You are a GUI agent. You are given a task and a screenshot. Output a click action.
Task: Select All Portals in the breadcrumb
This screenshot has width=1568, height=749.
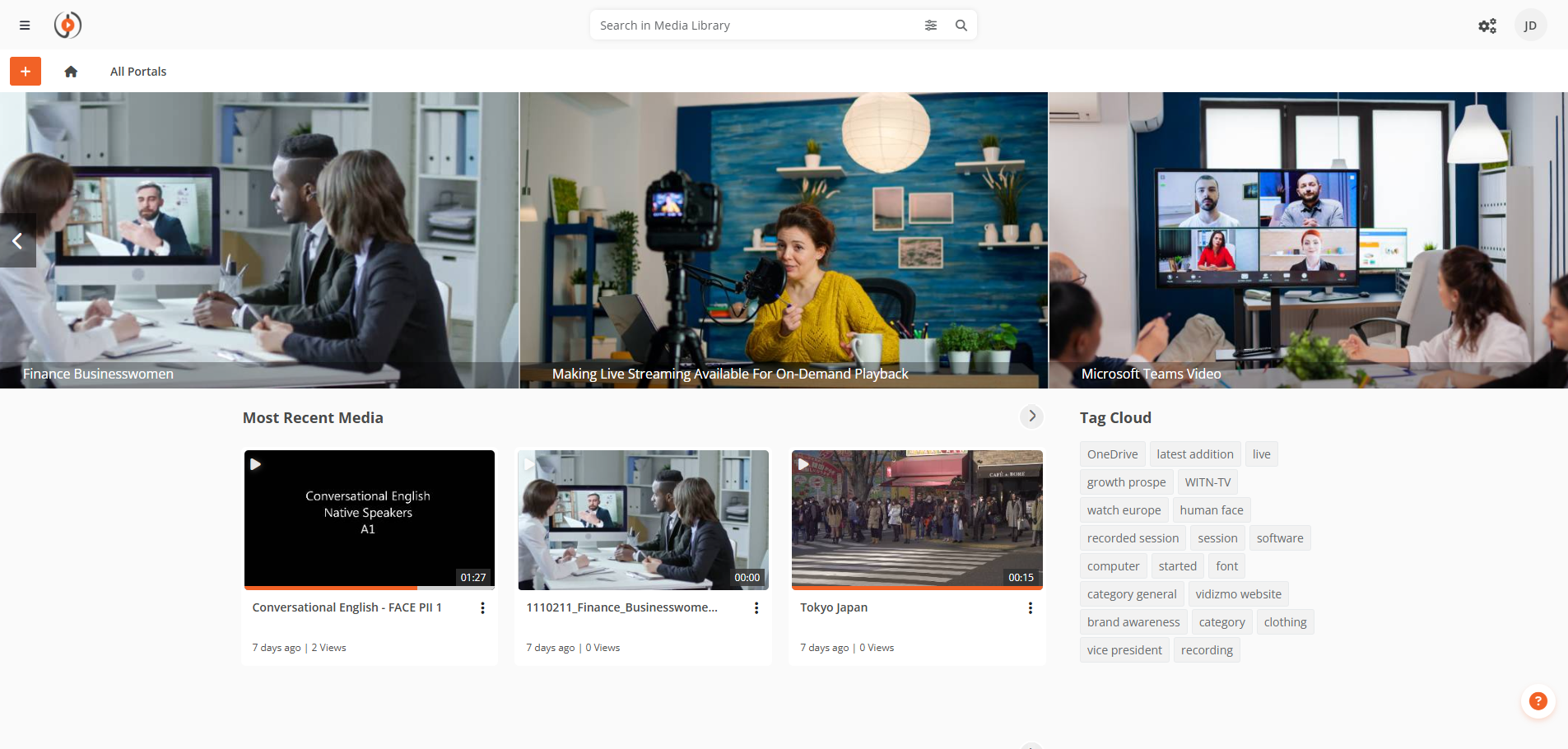[x=137, y=72]
